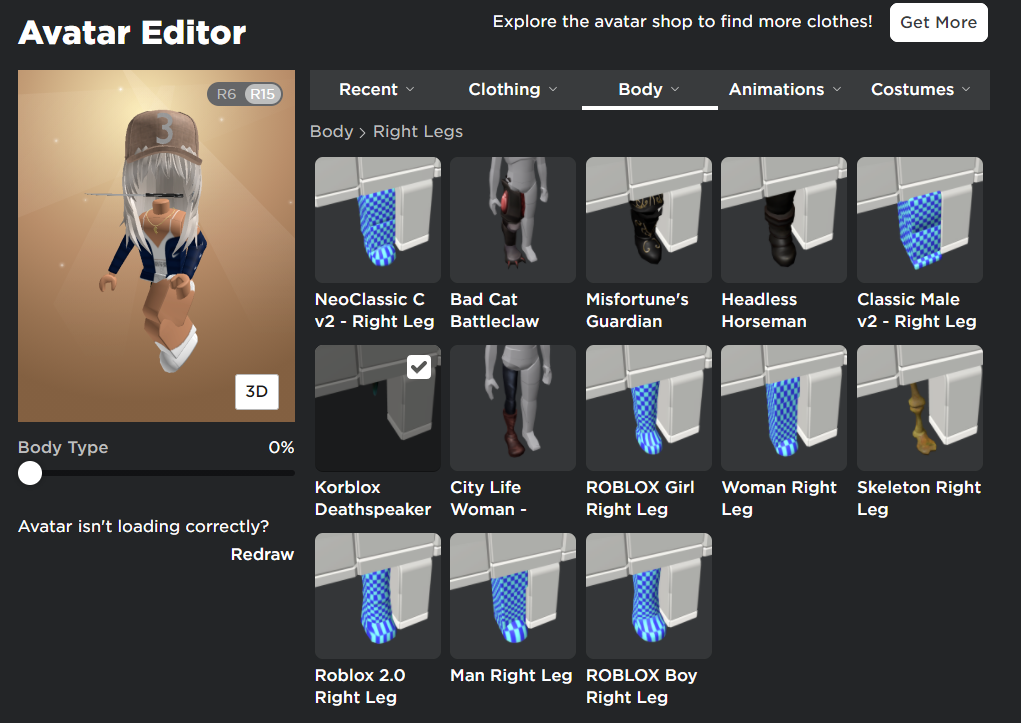Select Classic Male v2 Right Leg image
Viewport: 1021px width, 723px height.
pos(919,220)
